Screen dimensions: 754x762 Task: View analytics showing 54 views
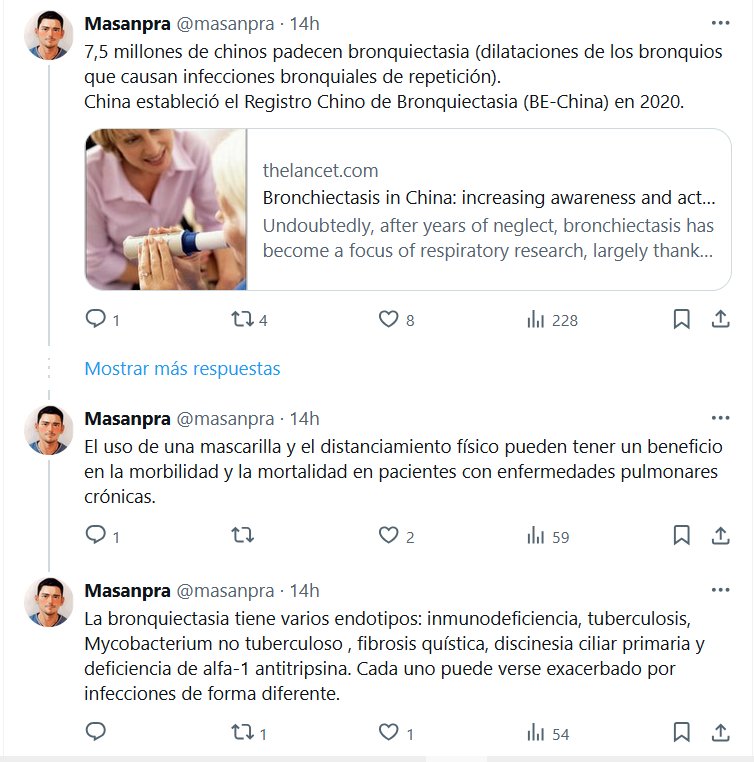click(548, 733)
